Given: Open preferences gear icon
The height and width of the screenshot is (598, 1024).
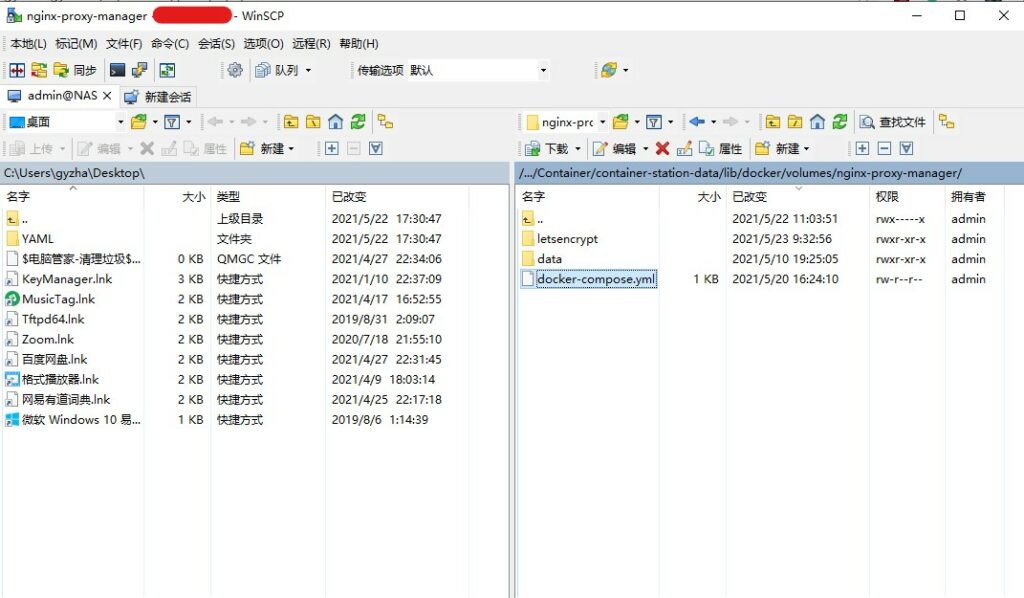Looking at the screenshot, I should [235, 70].
